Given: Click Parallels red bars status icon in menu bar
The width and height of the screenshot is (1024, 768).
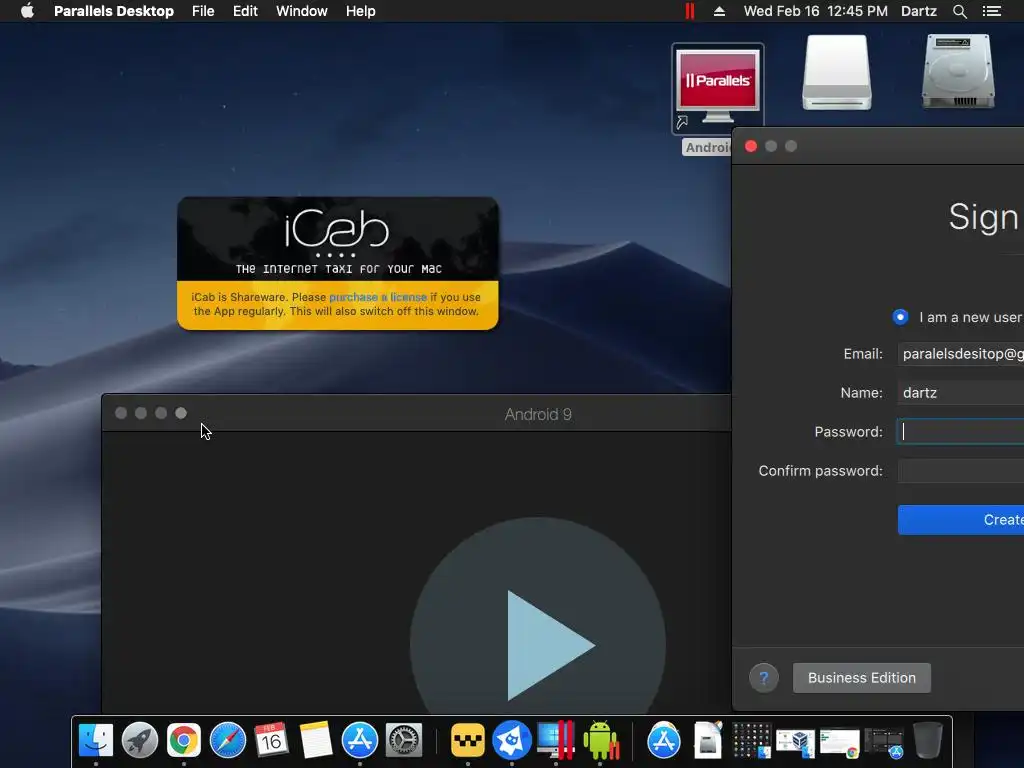Looking at the screenshot, I should [x=690, y=11].
